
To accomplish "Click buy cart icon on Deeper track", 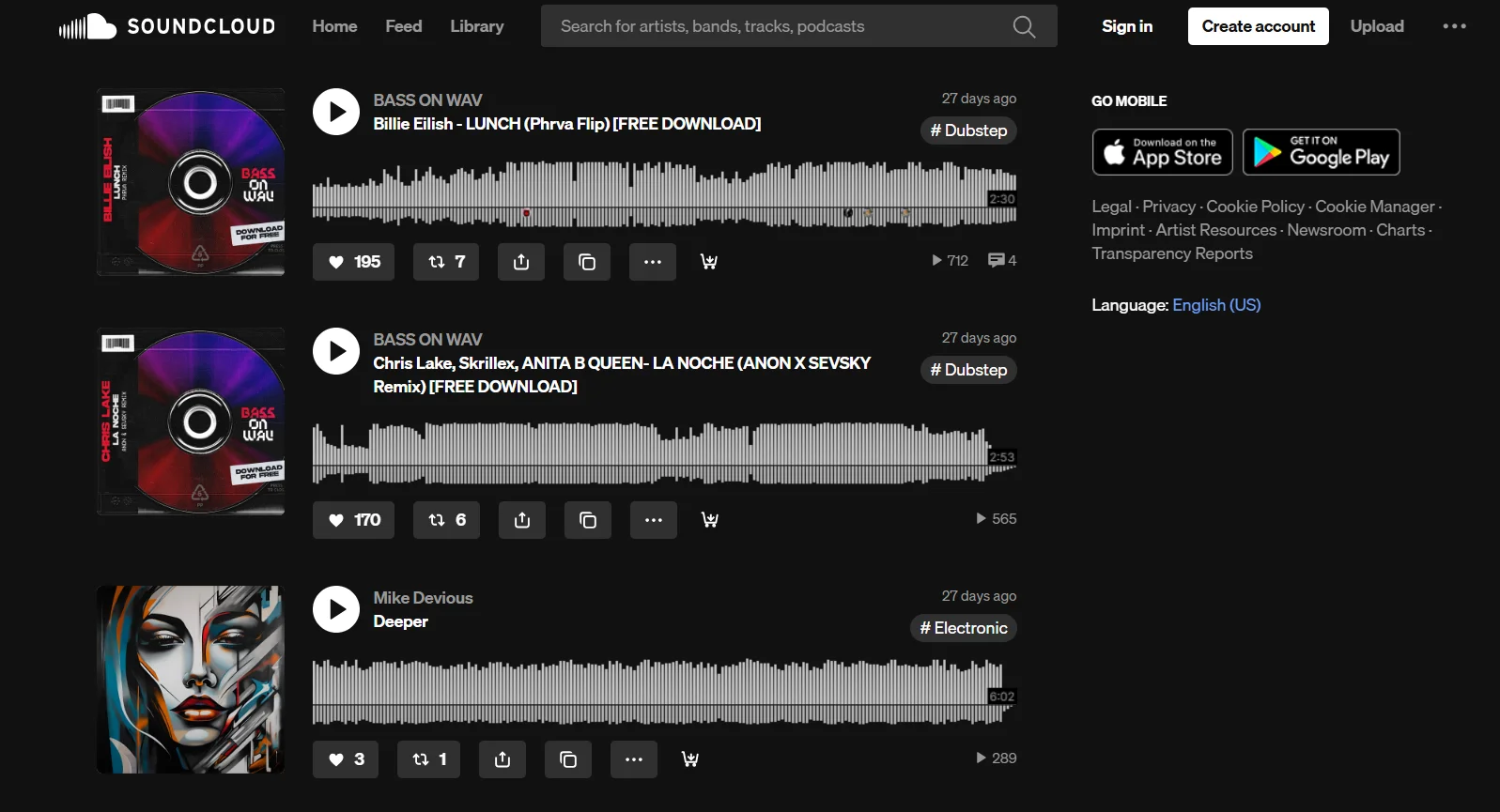I will [690, 759].
